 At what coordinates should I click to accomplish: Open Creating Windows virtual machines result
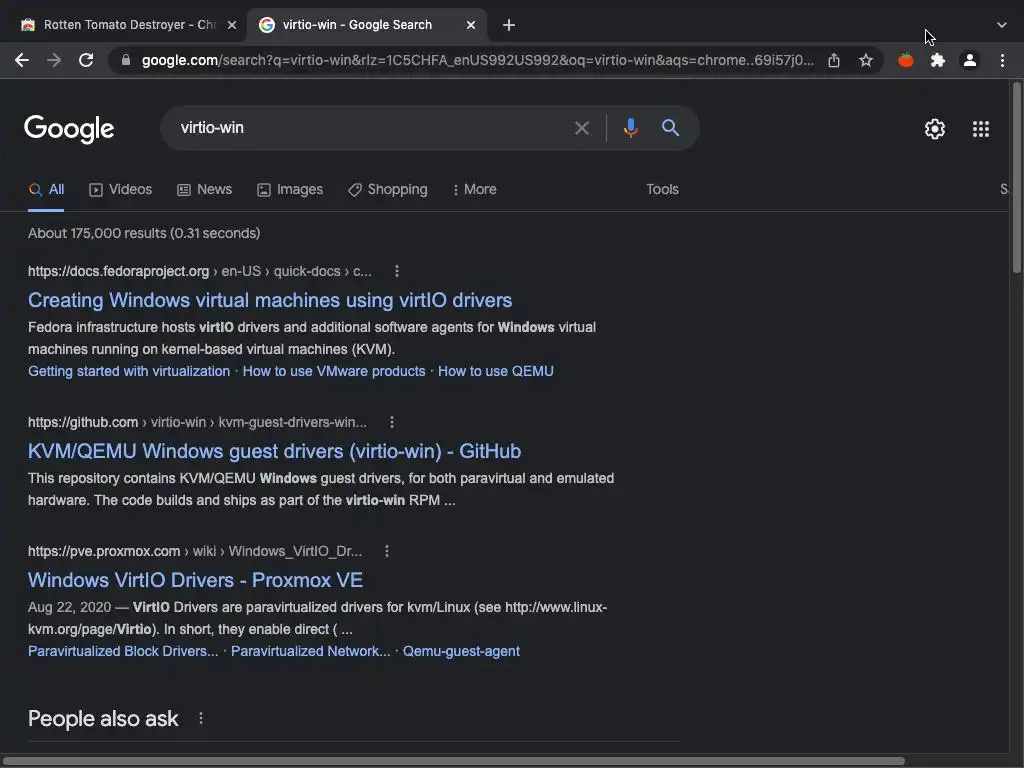[270, 300]
